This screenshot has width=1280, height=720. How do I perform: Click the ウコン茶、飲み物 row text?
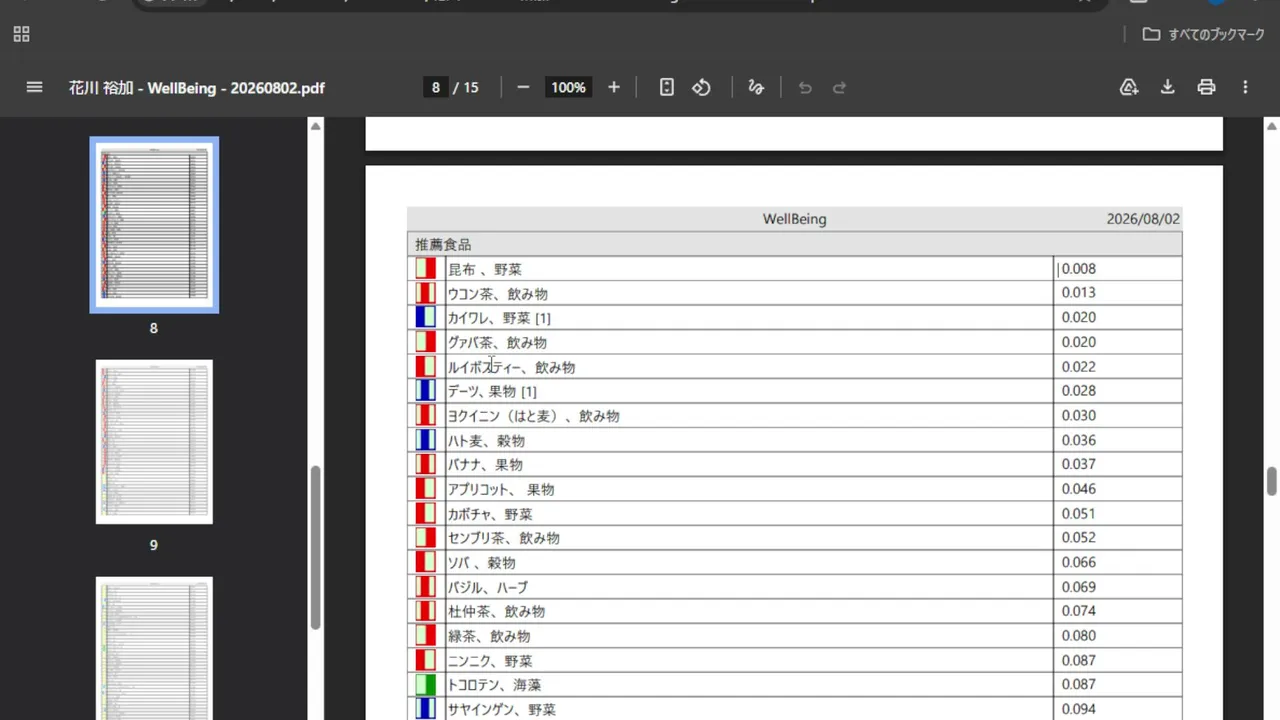497,293
